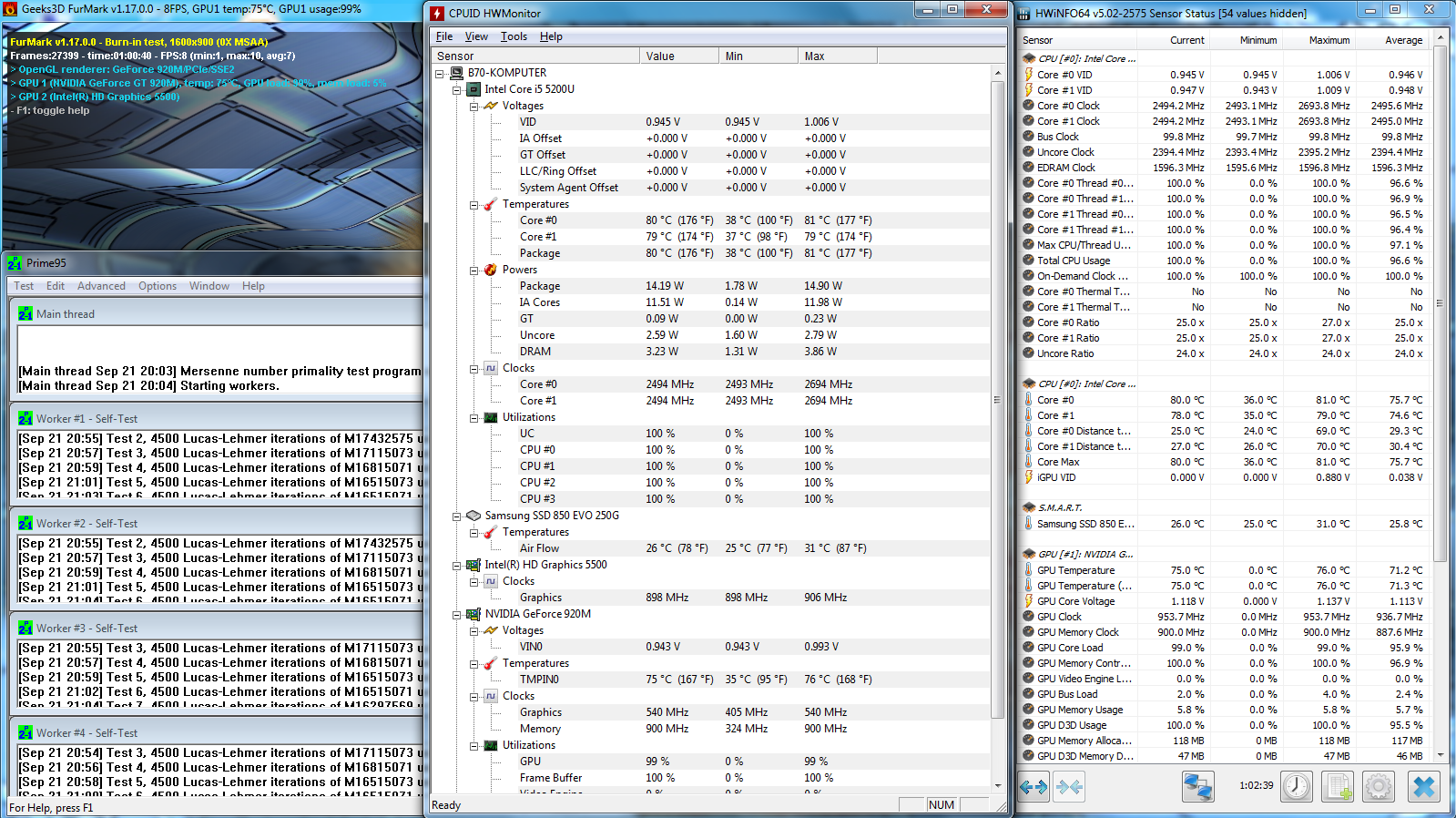Start logging with HWiNFO spreadsheet-plus icon
This screenshot has height=818, width=1456.
[x=1338, y=786]
